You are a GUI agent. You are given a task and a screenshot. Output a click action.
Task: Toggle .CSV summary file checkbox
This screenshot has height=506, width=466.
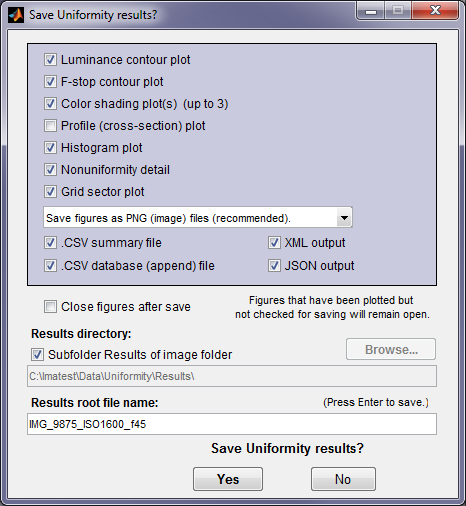[50, 243]
